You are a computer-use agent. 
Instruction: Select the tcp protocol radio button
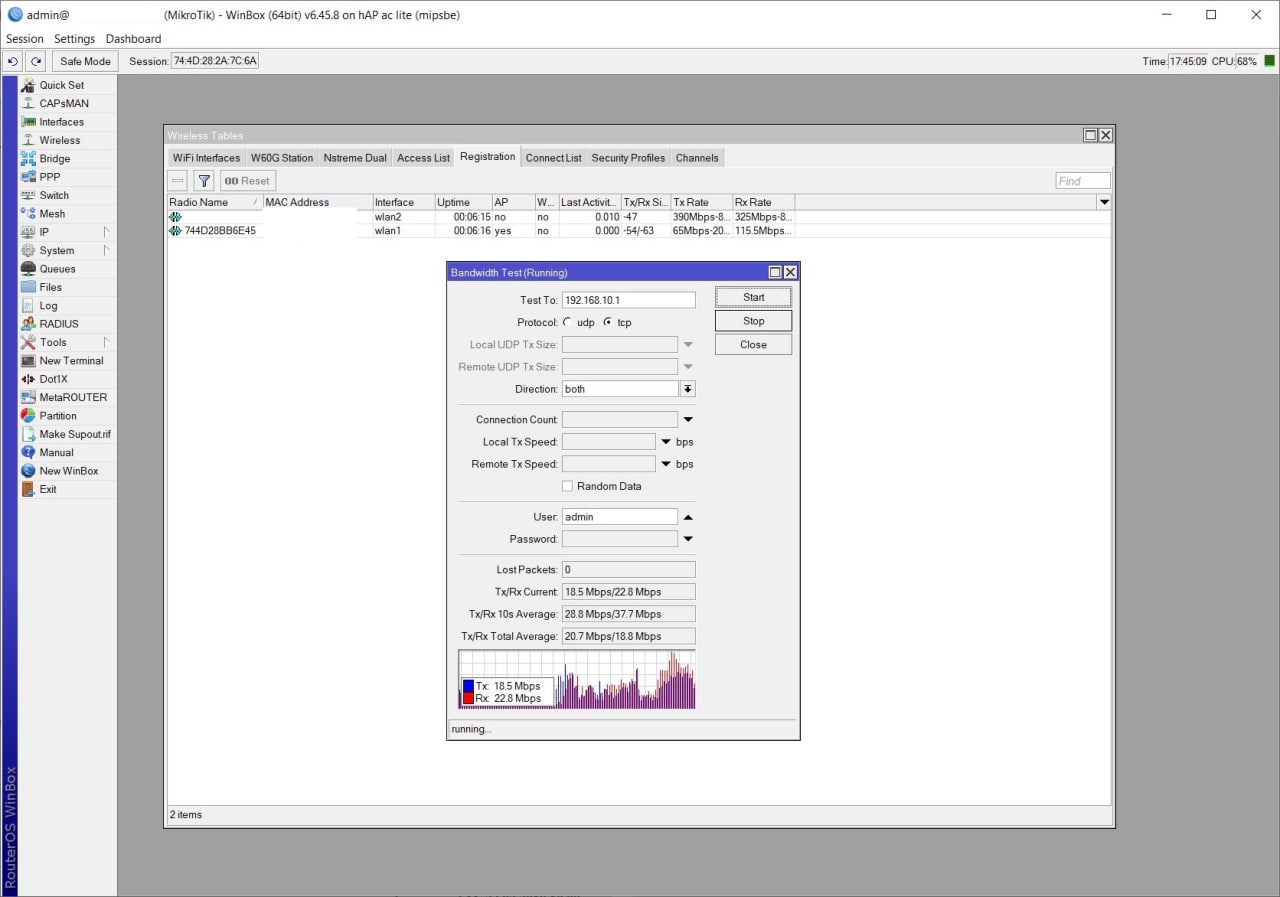[608, 322]
